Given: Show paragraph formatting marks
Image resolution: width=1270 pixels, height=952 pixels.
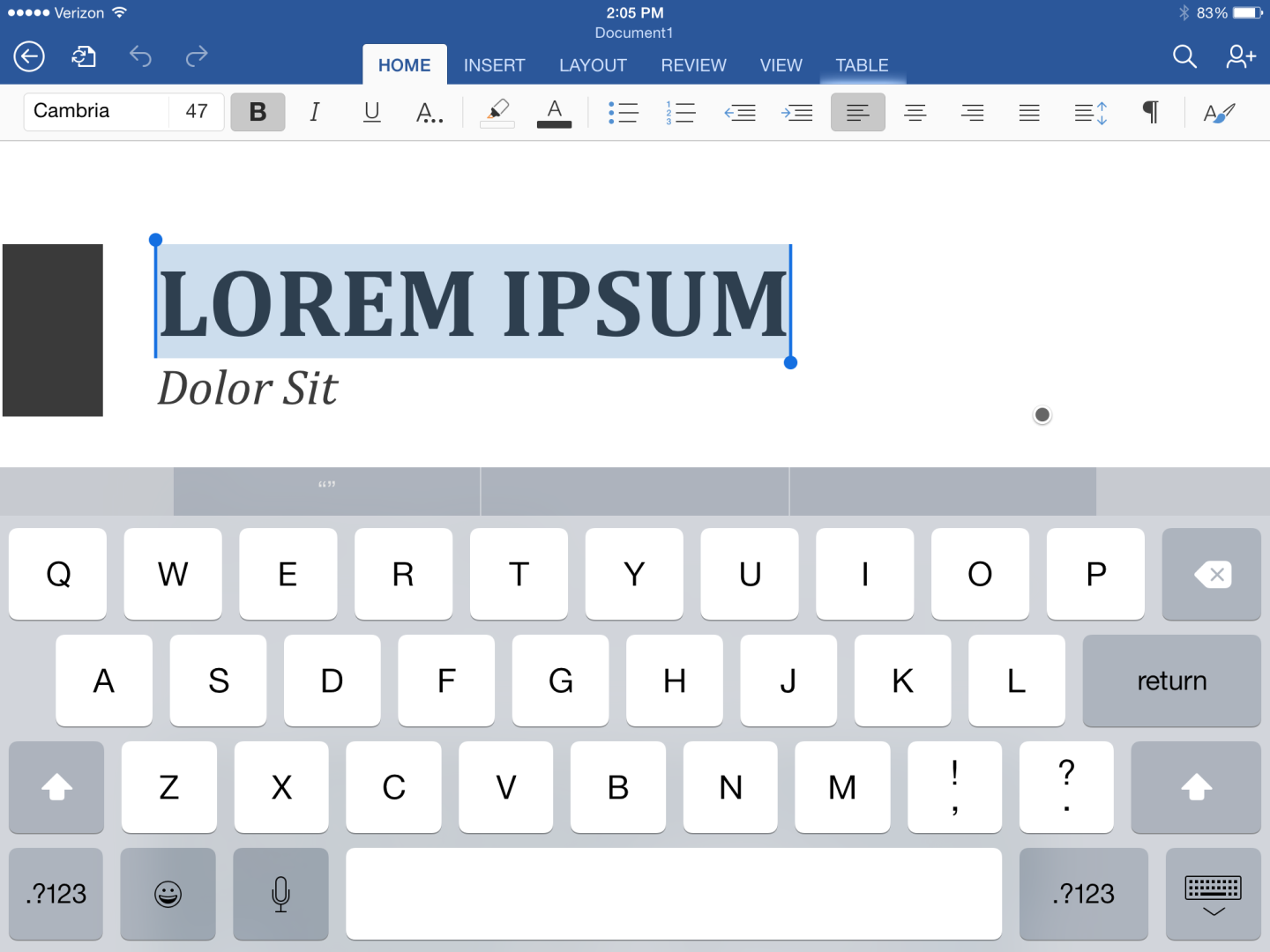Looking at the screenshot, I should pyautogui.click(x=1149, y=112).
